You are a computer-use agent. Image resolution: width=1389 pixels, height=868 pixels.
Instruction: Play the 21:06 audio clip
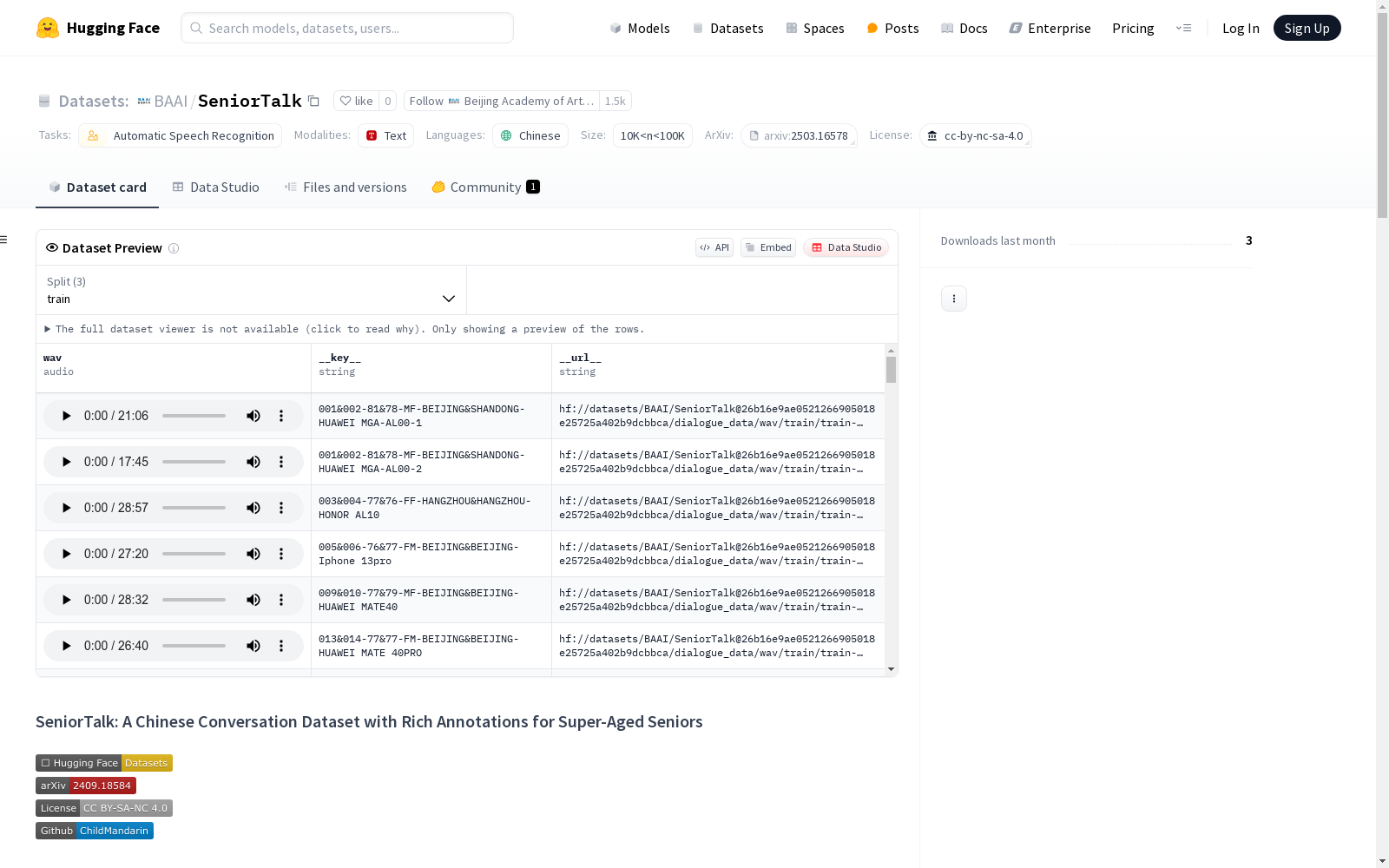pyautogui.click(x=66, y=416)
